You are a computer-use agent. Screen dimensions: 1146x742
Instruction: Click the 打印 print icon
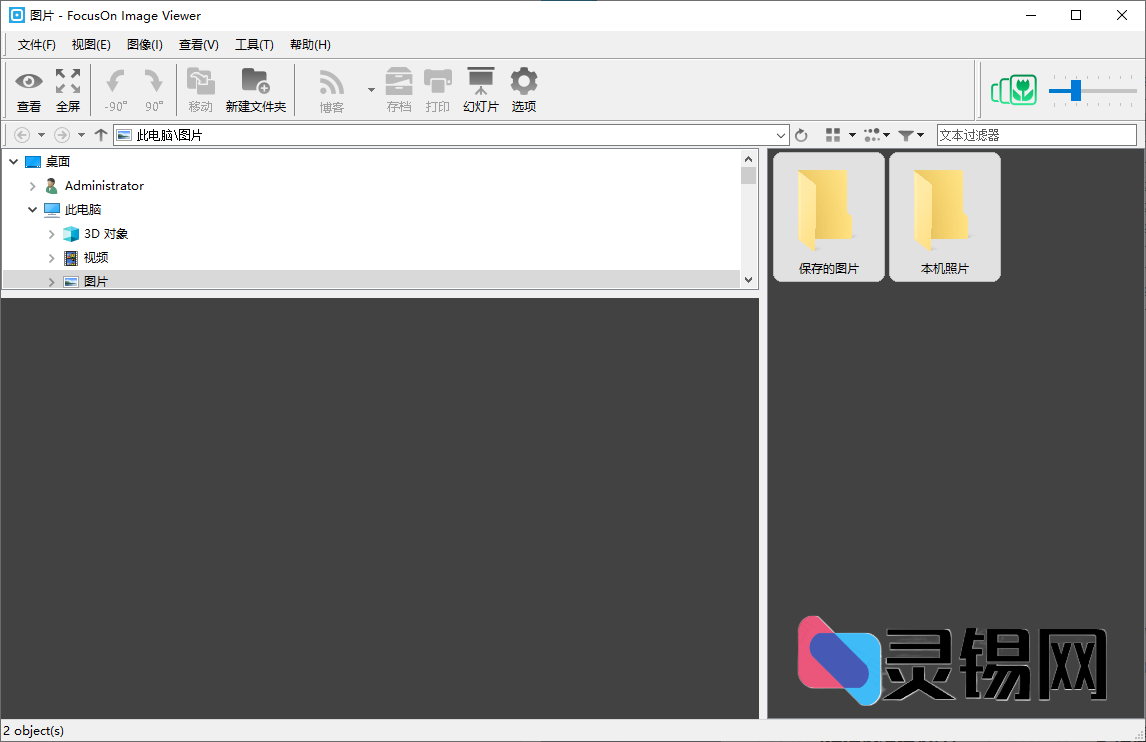pos(438,88)
